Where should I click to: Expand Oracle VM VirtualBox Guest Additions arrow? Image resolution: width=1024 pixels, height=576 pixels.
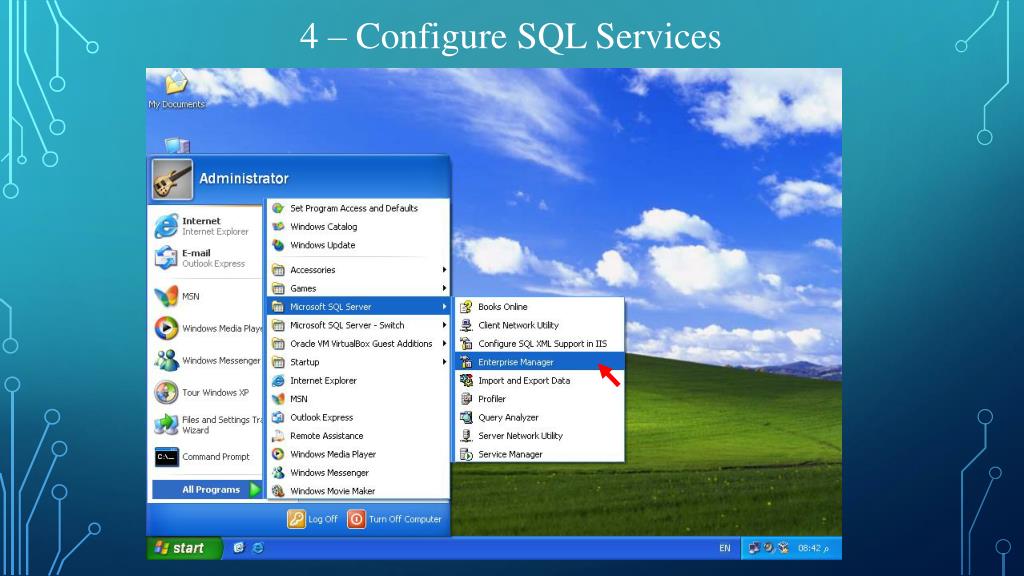(444, 344)
